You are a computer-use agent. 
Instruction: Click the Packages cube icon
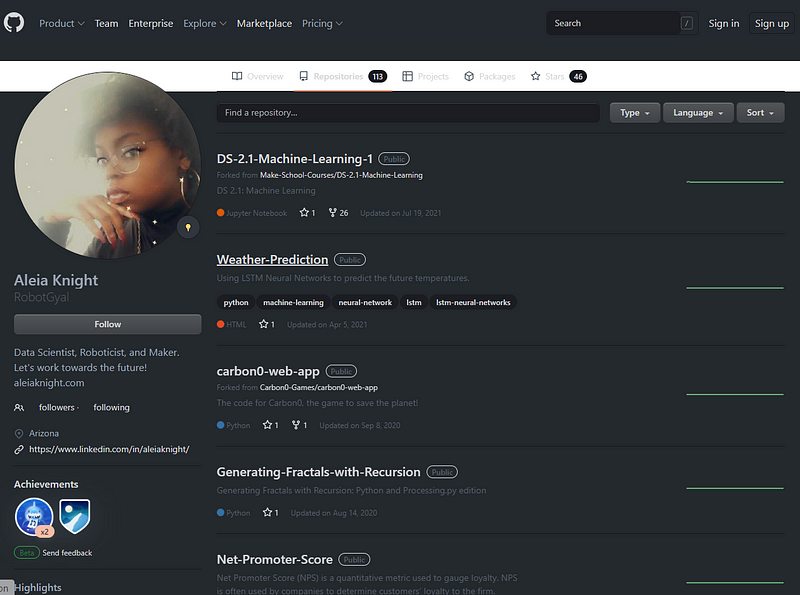point(469,76)
